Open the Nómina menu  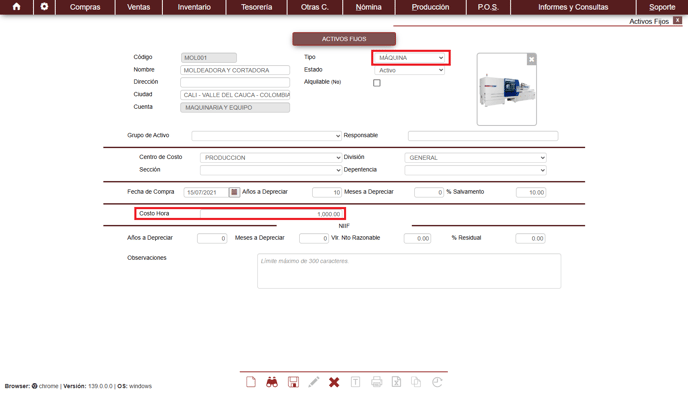(x=369, y=7)
